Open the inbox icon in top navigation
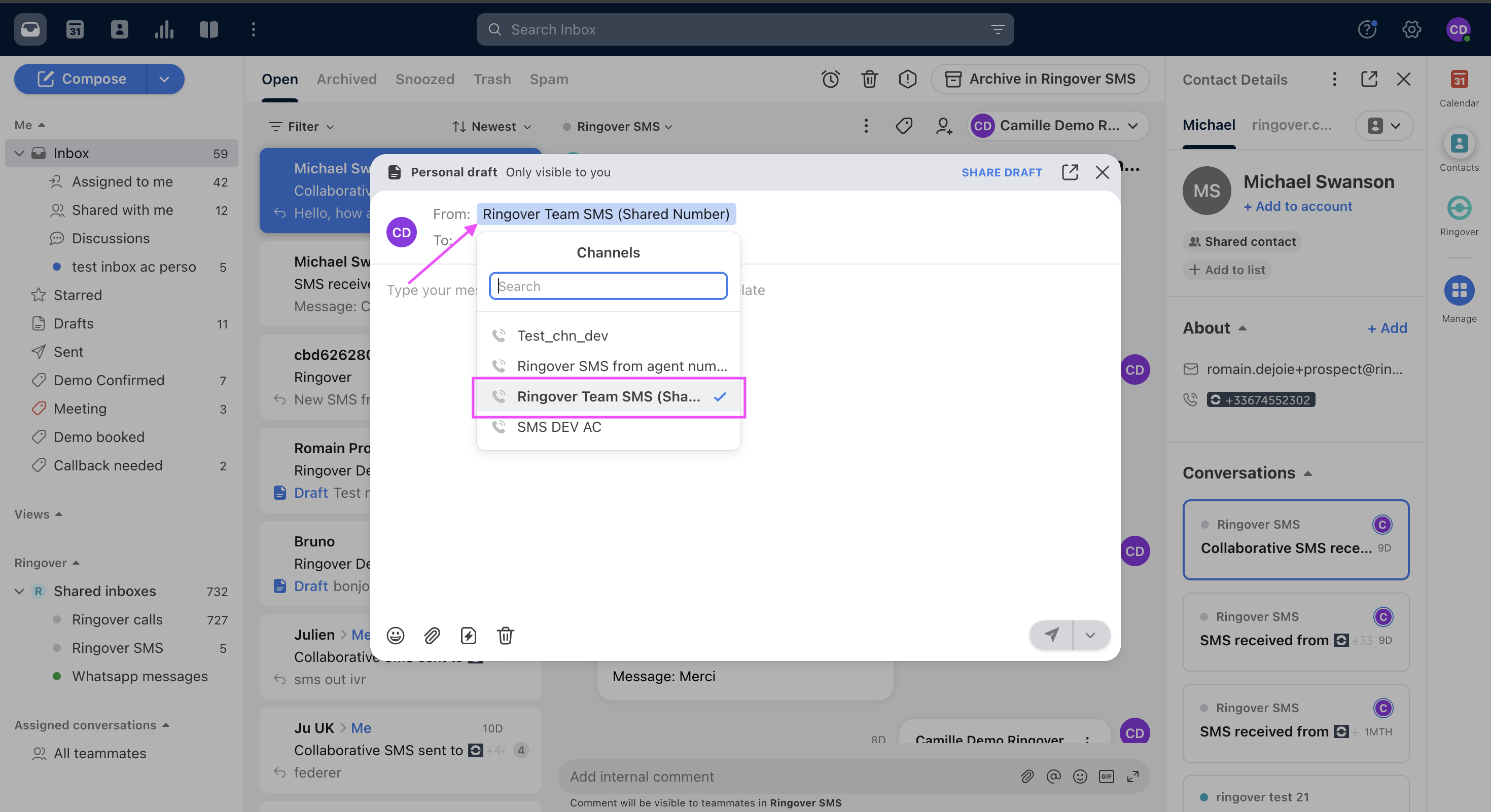This screenshot has width=1491, height=812. click(x=30, y=29)
